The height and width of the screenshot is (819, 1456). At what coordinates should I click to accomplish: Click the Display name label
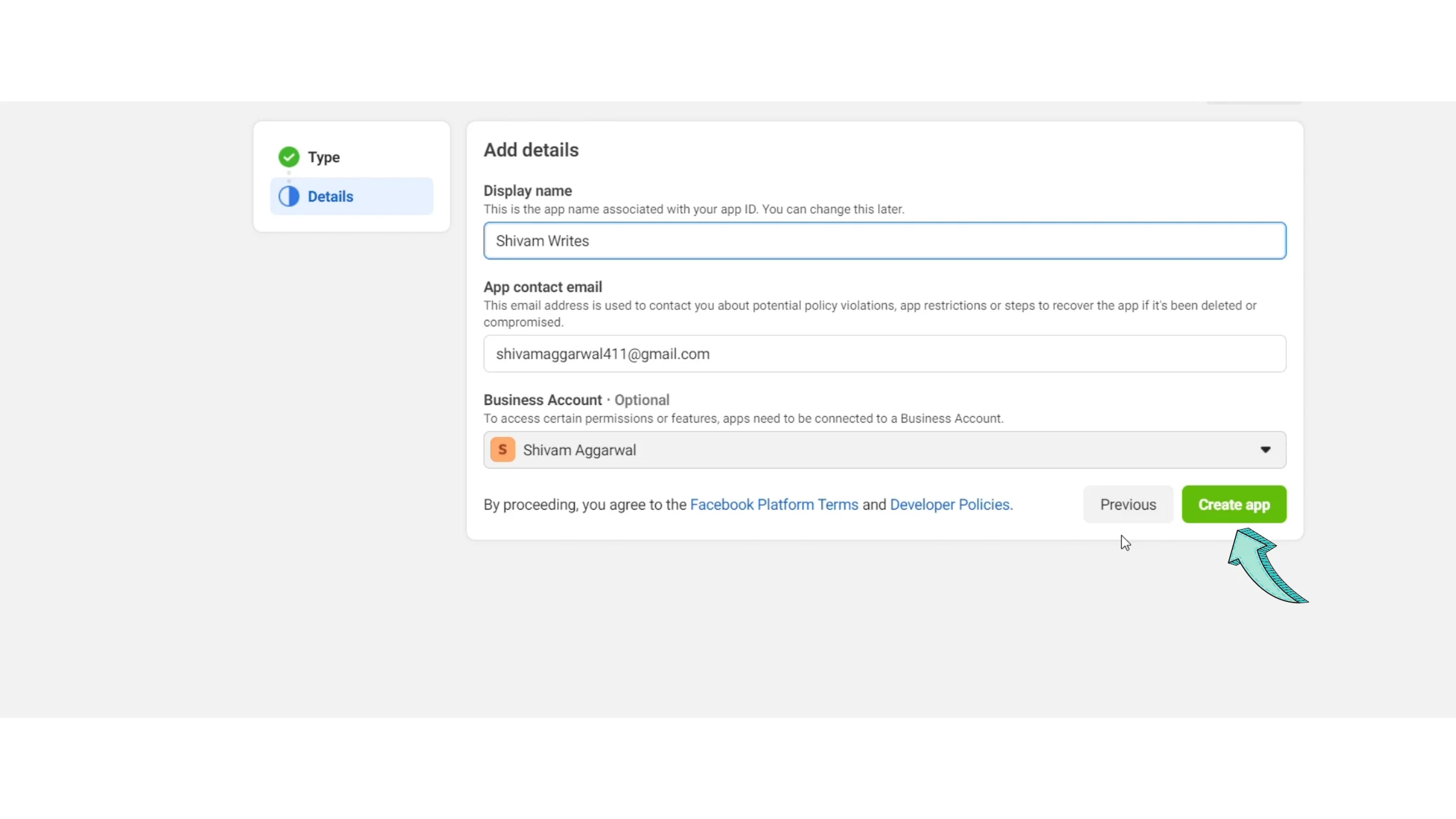coord(527,190)
